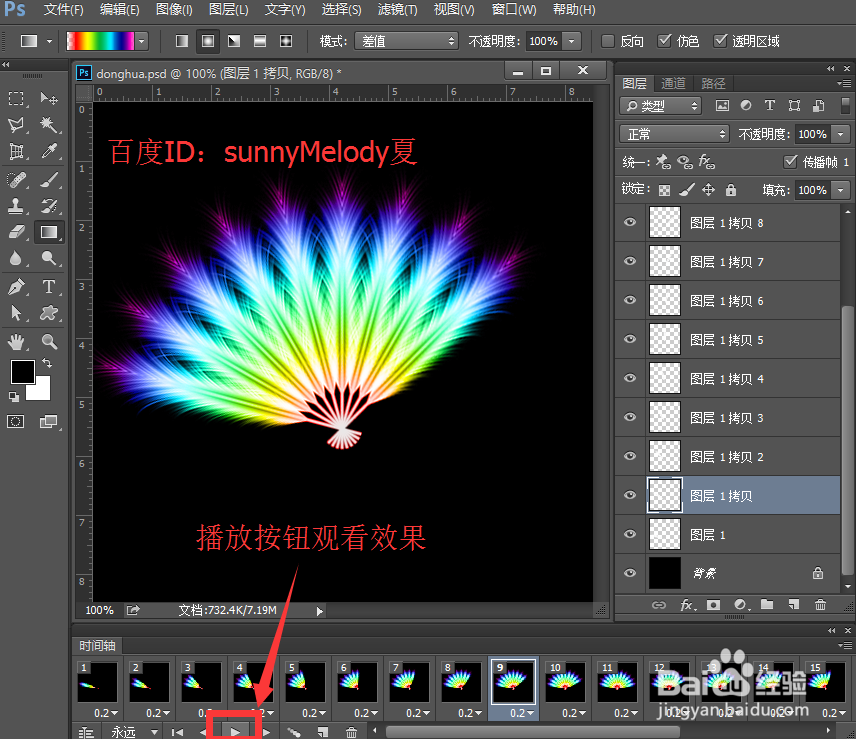Click the black foreground color swatch
The width and height of the screenshot is (856, 739).
[x=23, y=371]
